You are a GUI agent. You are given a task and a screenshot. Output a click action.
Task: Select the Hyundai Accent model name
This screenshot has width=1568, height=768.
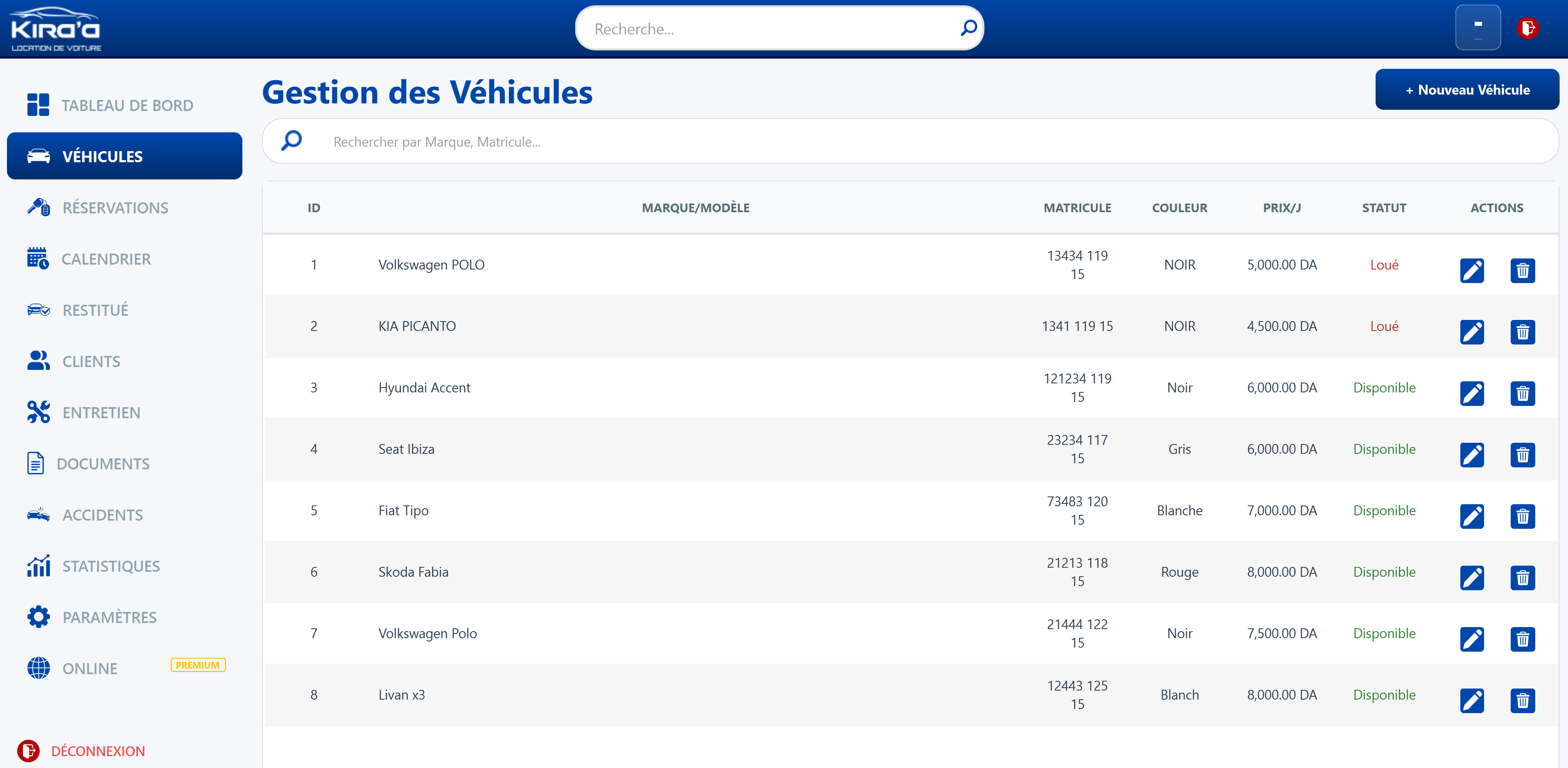pos(424,387)
